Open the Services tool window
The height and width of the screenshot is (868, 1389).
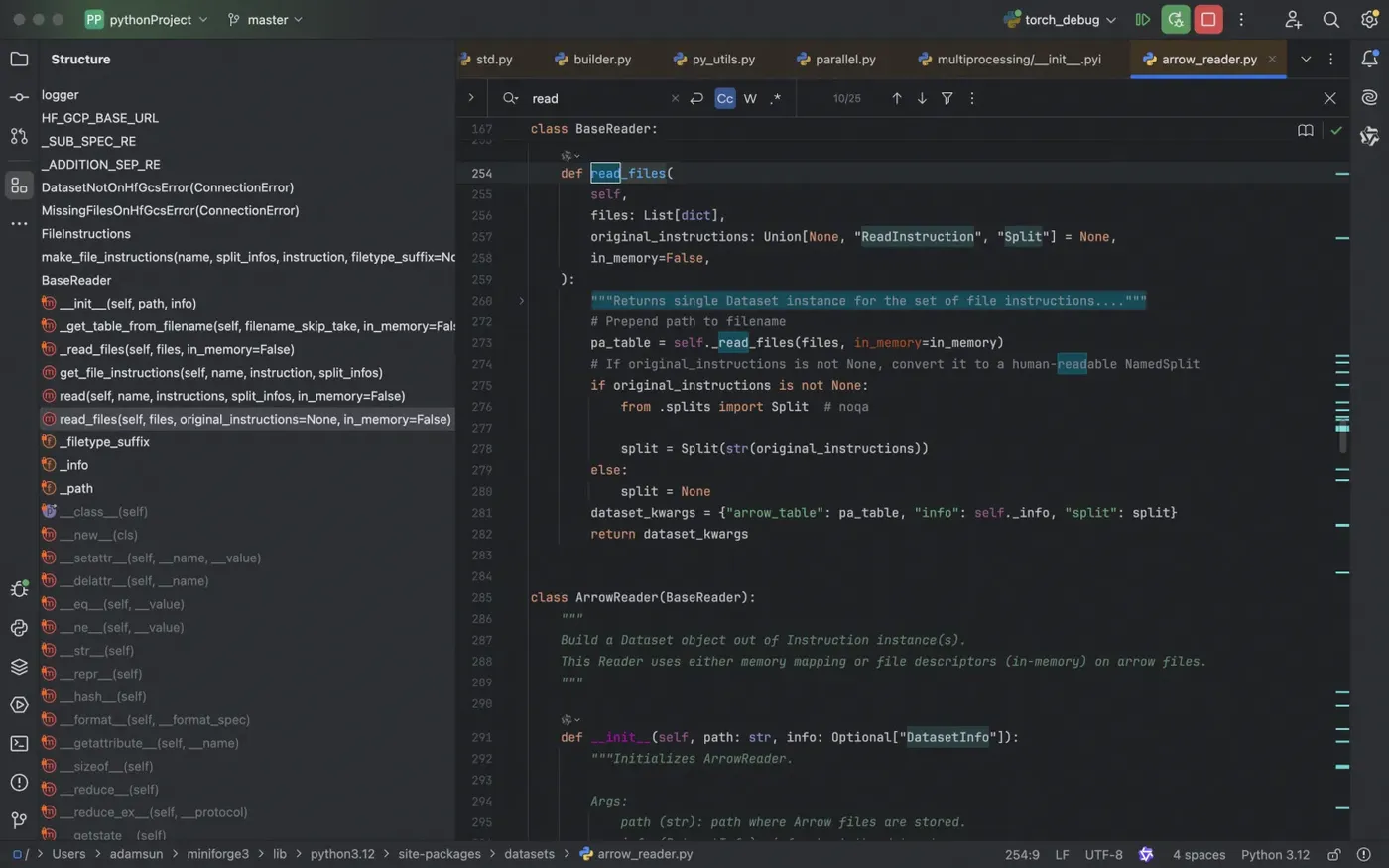(19, 705)
